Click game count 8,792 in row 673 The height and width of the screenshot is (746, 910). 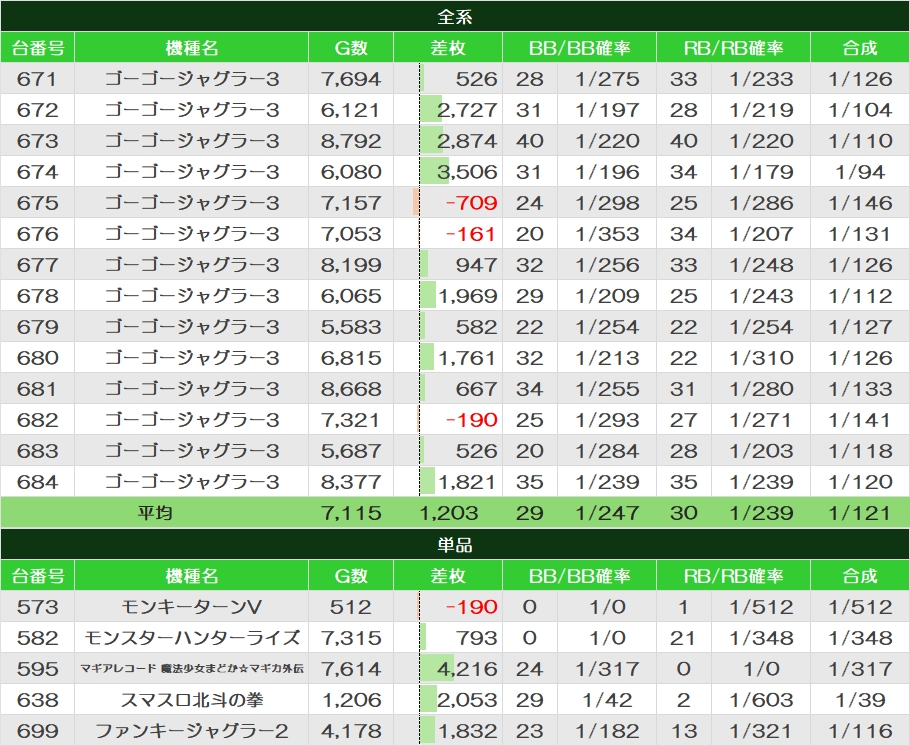pos(351,140)
